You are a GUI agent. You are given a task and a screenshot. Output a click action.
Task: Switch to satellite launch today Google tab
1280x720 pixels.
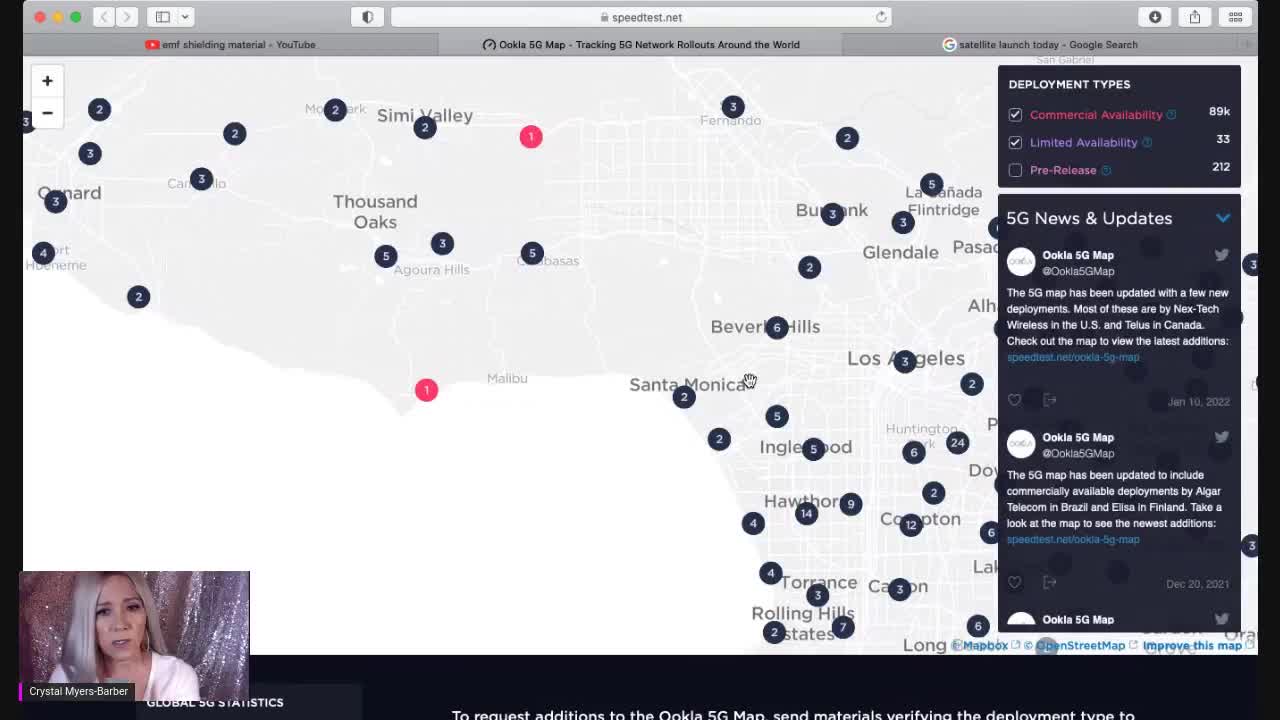[x=1040, y=44]
